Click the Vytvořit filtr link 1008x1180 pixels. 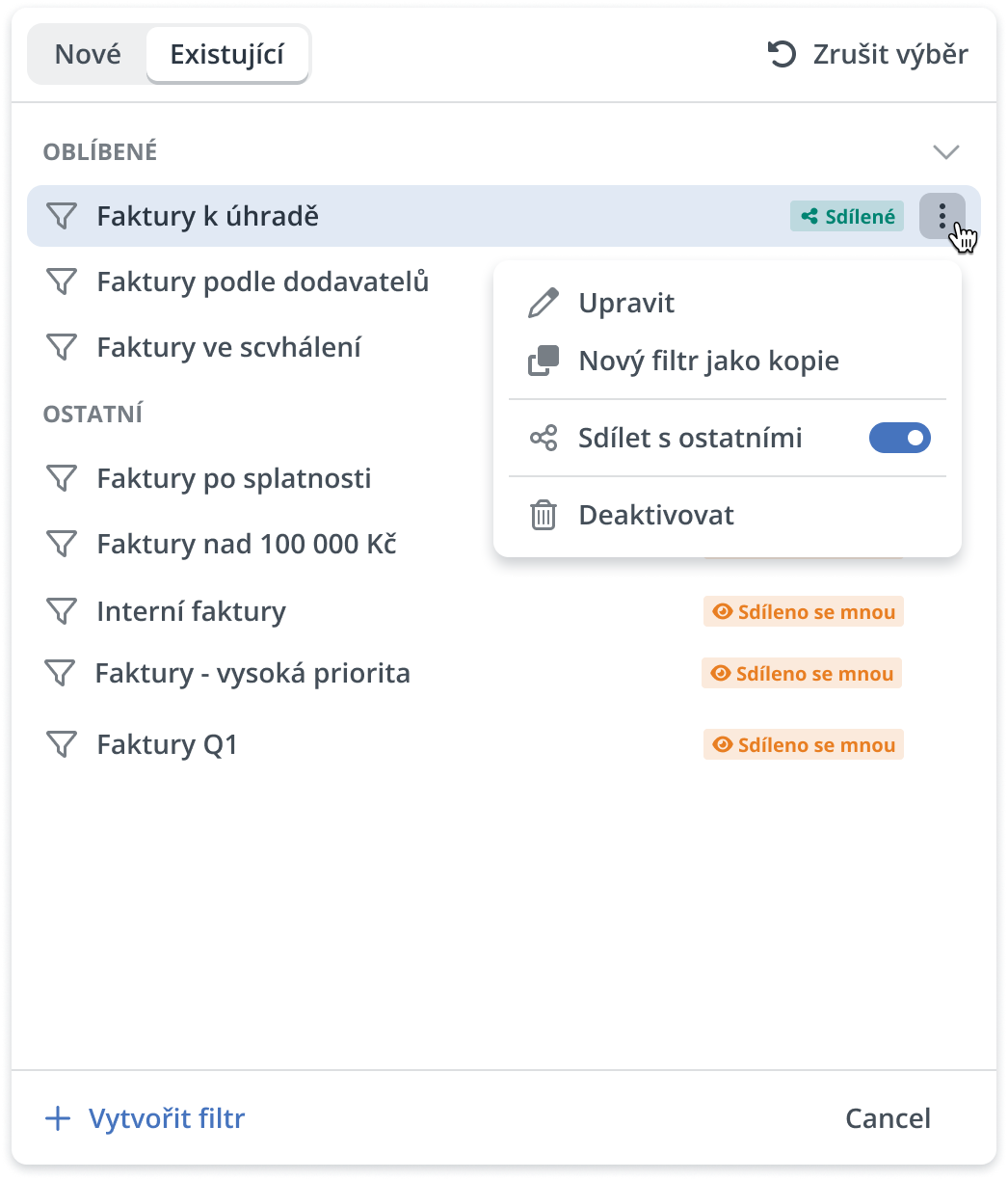tap(167, 1118)
